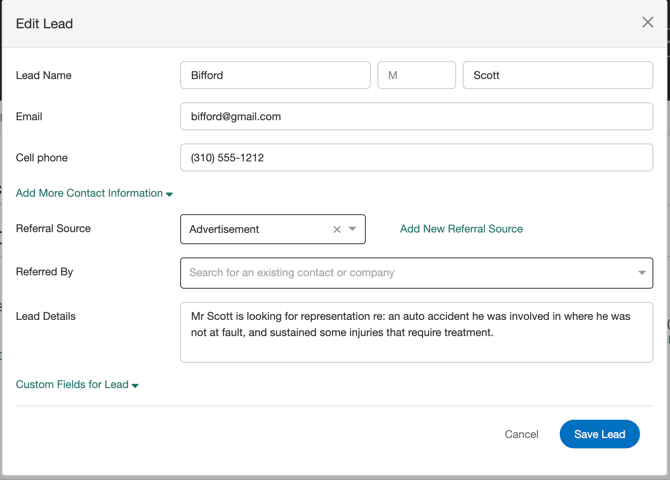Click the Edit Lead dialog title
The height and width of the screenshot is (480, 670).
coord(44,23)
